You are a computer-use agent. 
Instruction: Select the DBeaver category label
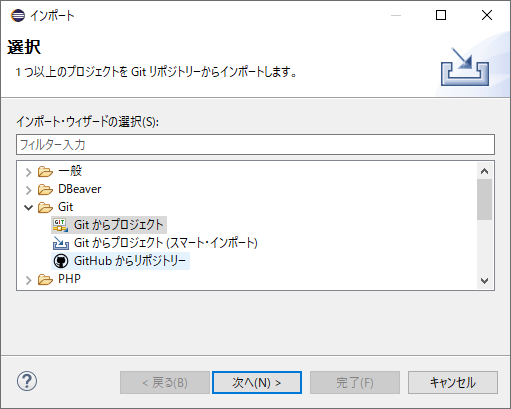[80, 189]
